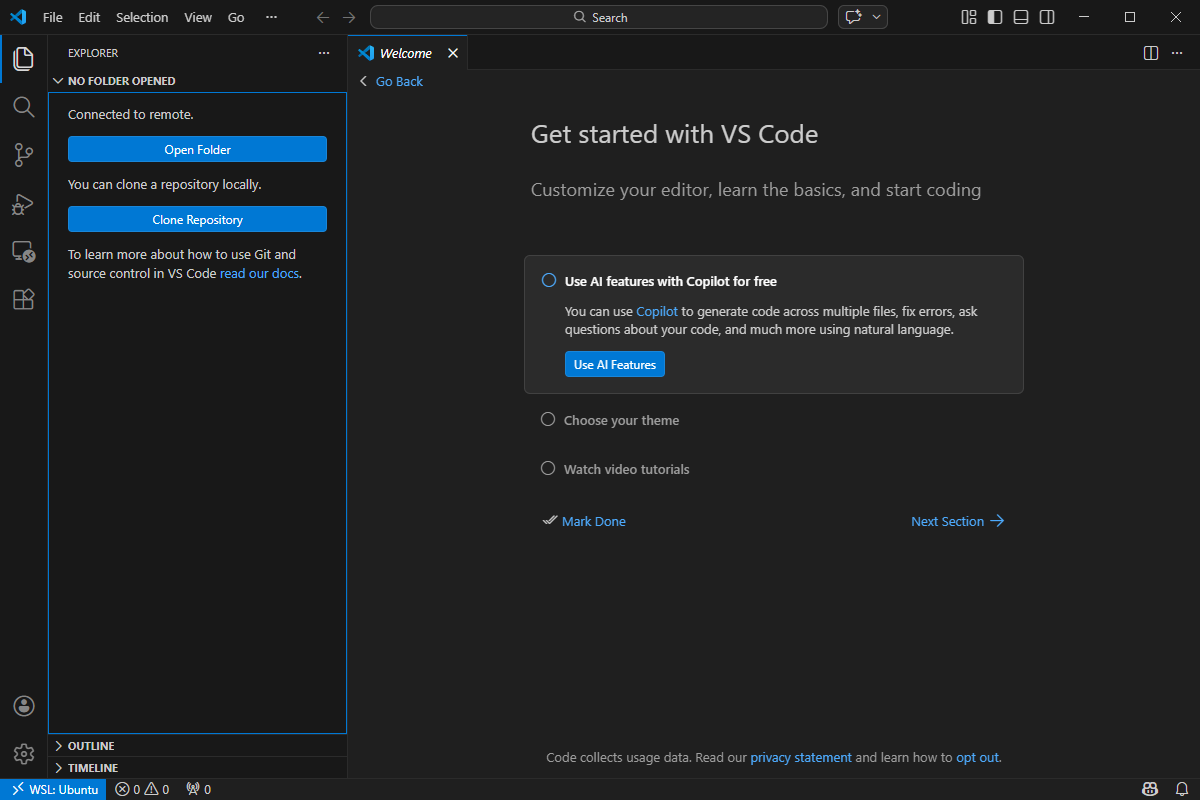Follow the Next Section link
Image resolution: width=1200 pixels, height=800 pixels.
click(x=957, y=521)
